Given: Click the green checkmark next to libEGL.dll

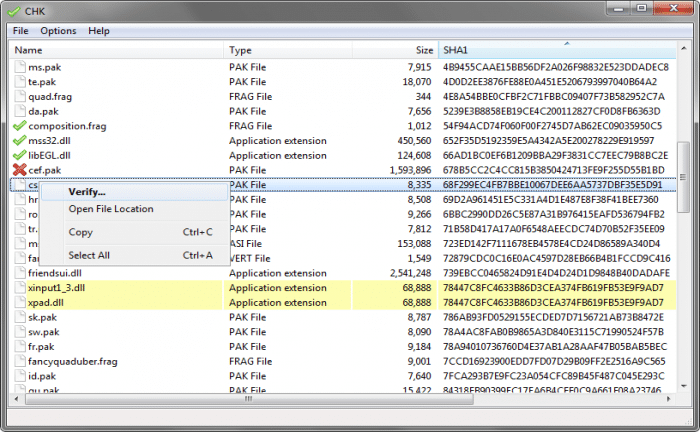Looking at the screenshot, I should (x=19, y=155).
